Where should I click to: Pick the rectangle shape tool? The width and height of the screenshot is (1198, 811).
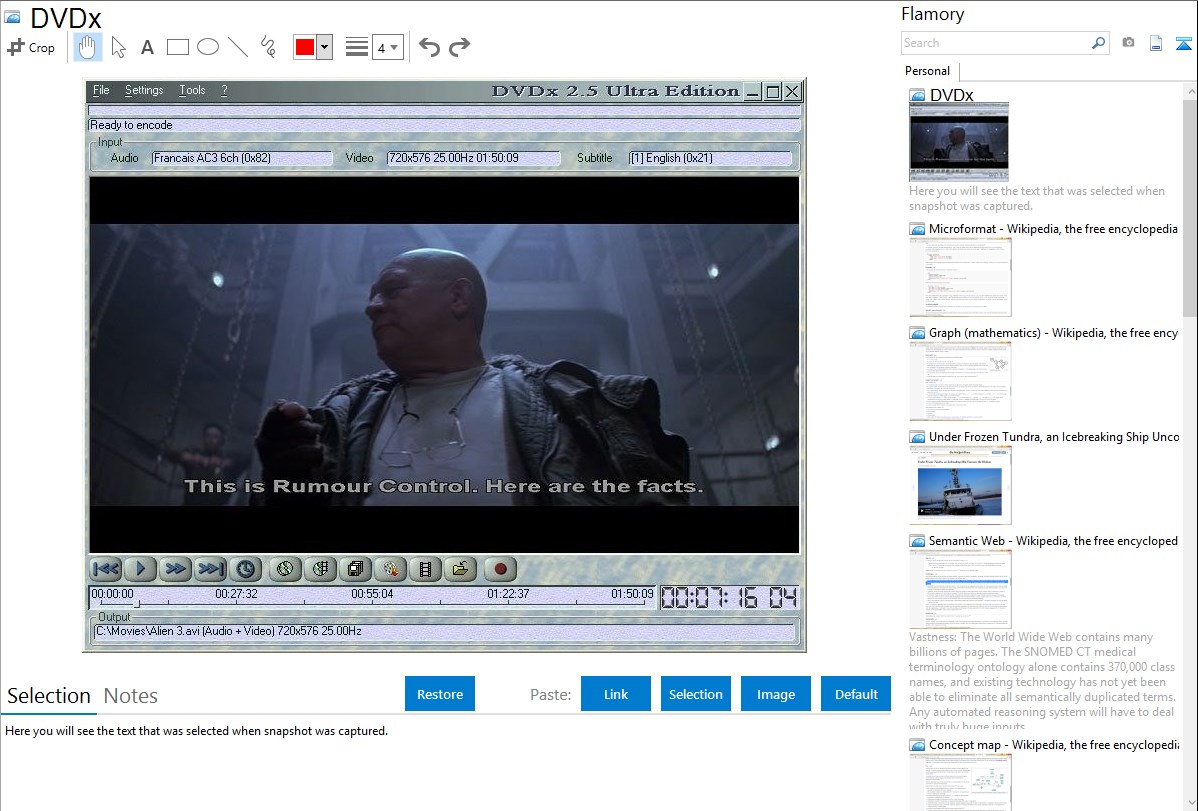click(x=178, y=47)
